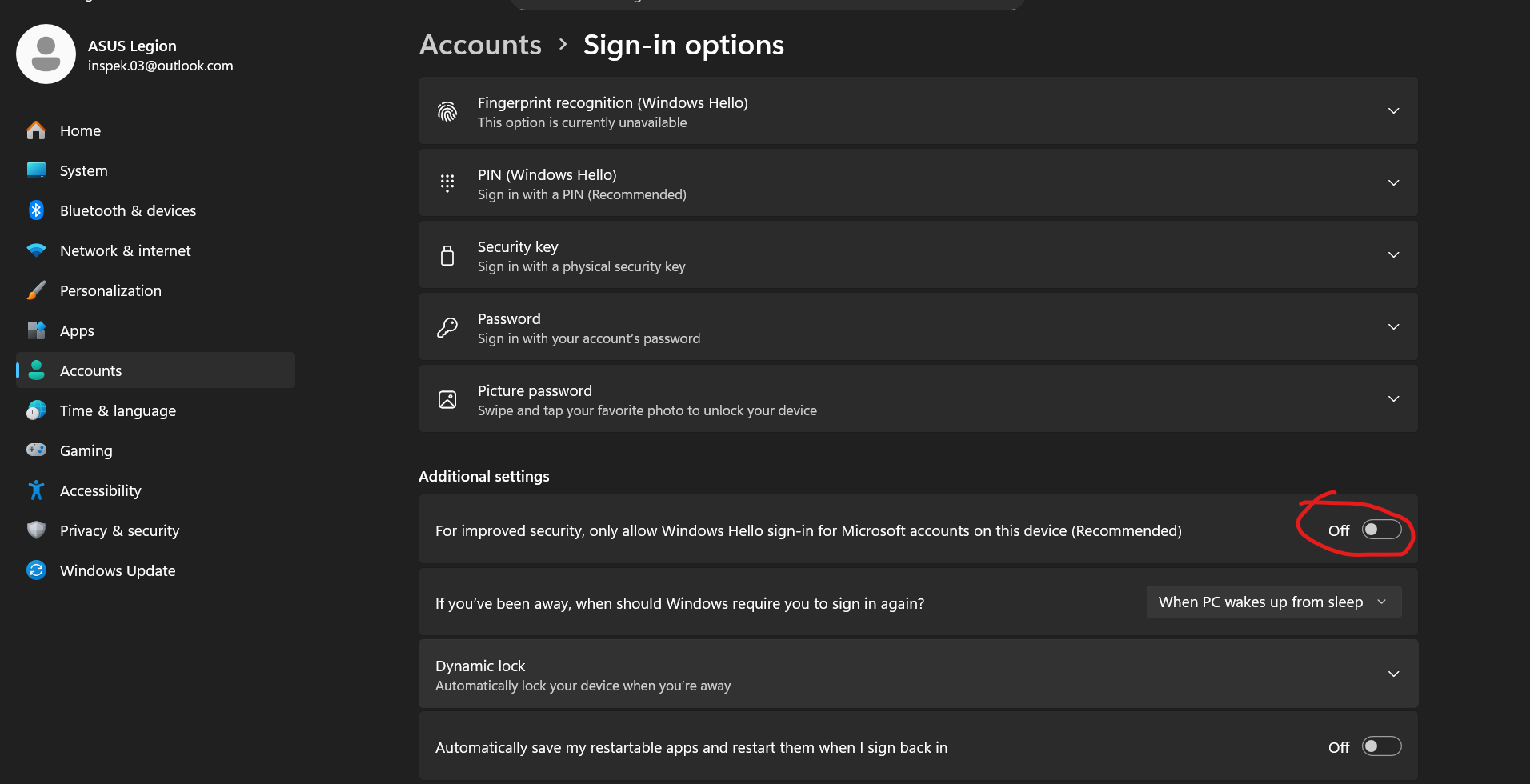Expand the Security key sign-in option
This screenshot has width=1530, height=784.
click(1393, 254)
